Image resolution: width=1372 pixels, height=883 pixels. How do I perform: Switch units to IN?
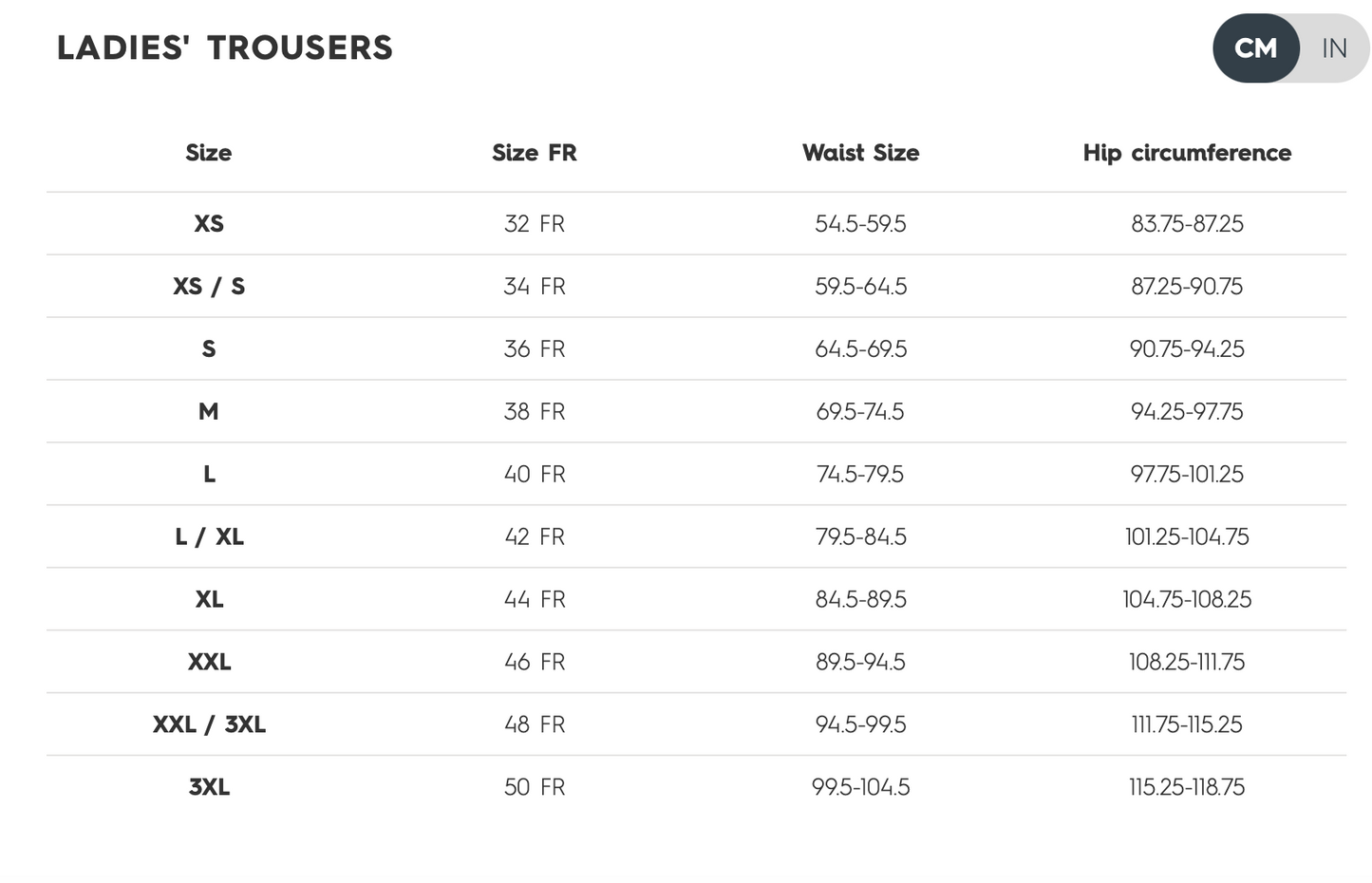1334,48
